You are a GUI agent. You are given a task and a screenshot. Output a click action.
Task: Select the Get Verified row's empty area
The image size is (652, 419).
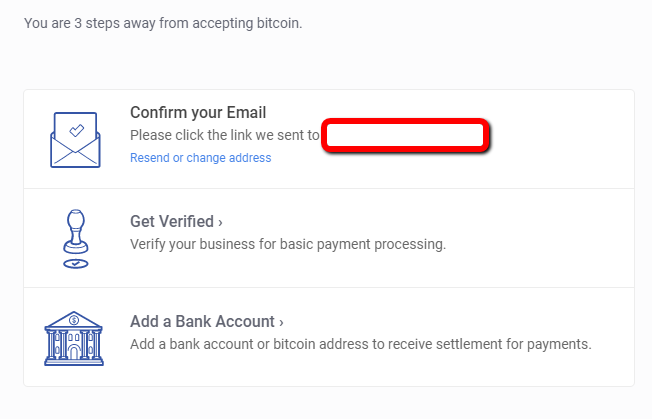pos(541,238)
